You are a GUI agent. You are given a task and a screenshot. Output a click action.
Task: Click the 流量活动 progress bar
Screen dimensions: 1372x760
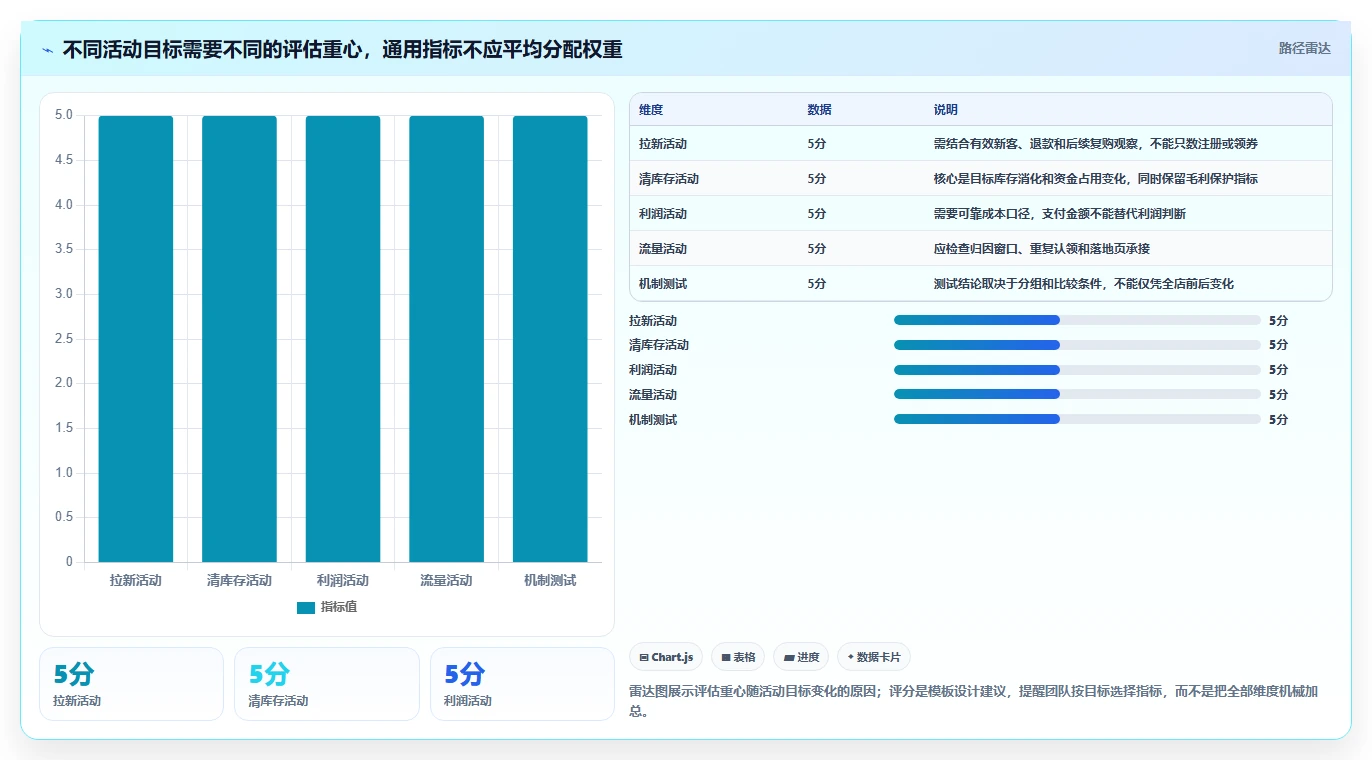click(1077, 394)
